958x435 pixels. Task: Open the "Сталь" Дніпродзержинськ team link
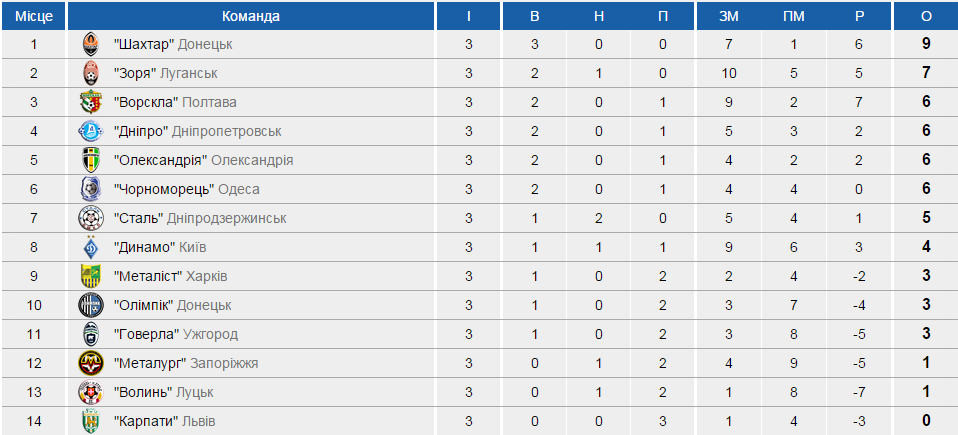(200, 218)
